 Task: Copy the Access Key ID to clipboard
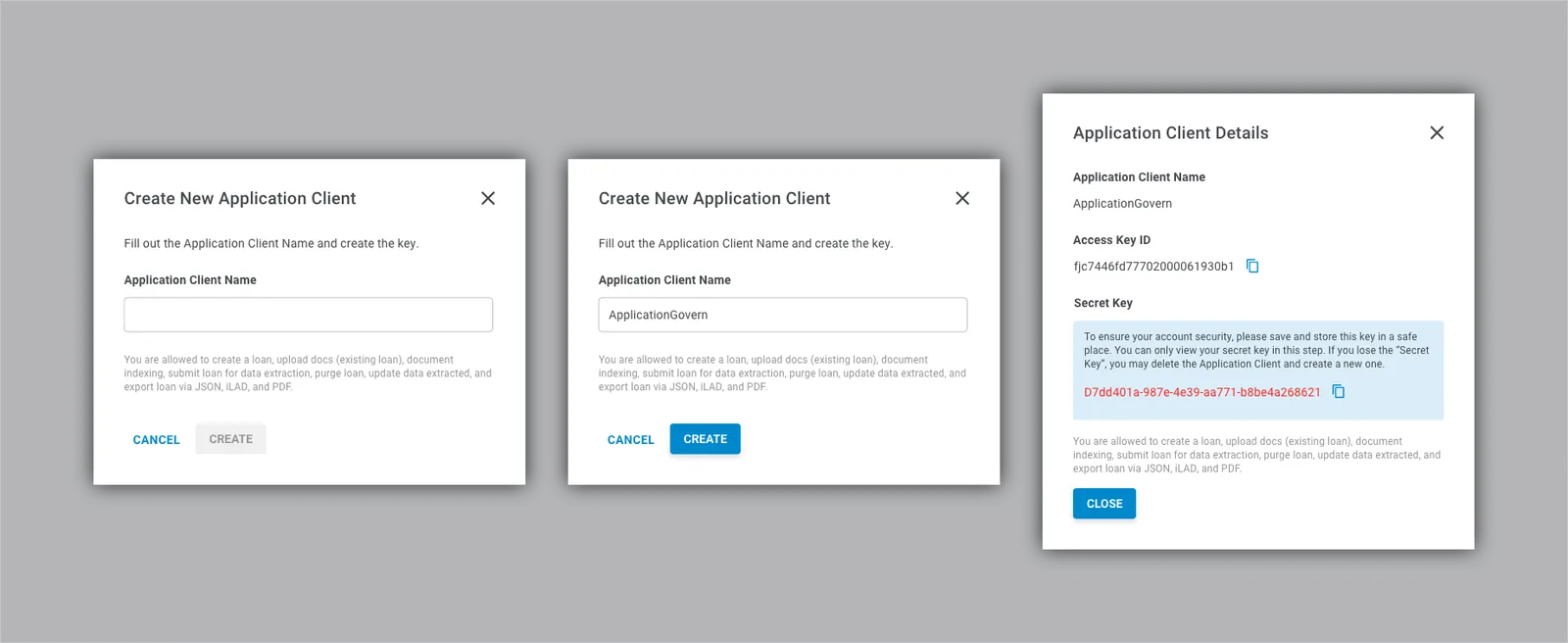1252,266
